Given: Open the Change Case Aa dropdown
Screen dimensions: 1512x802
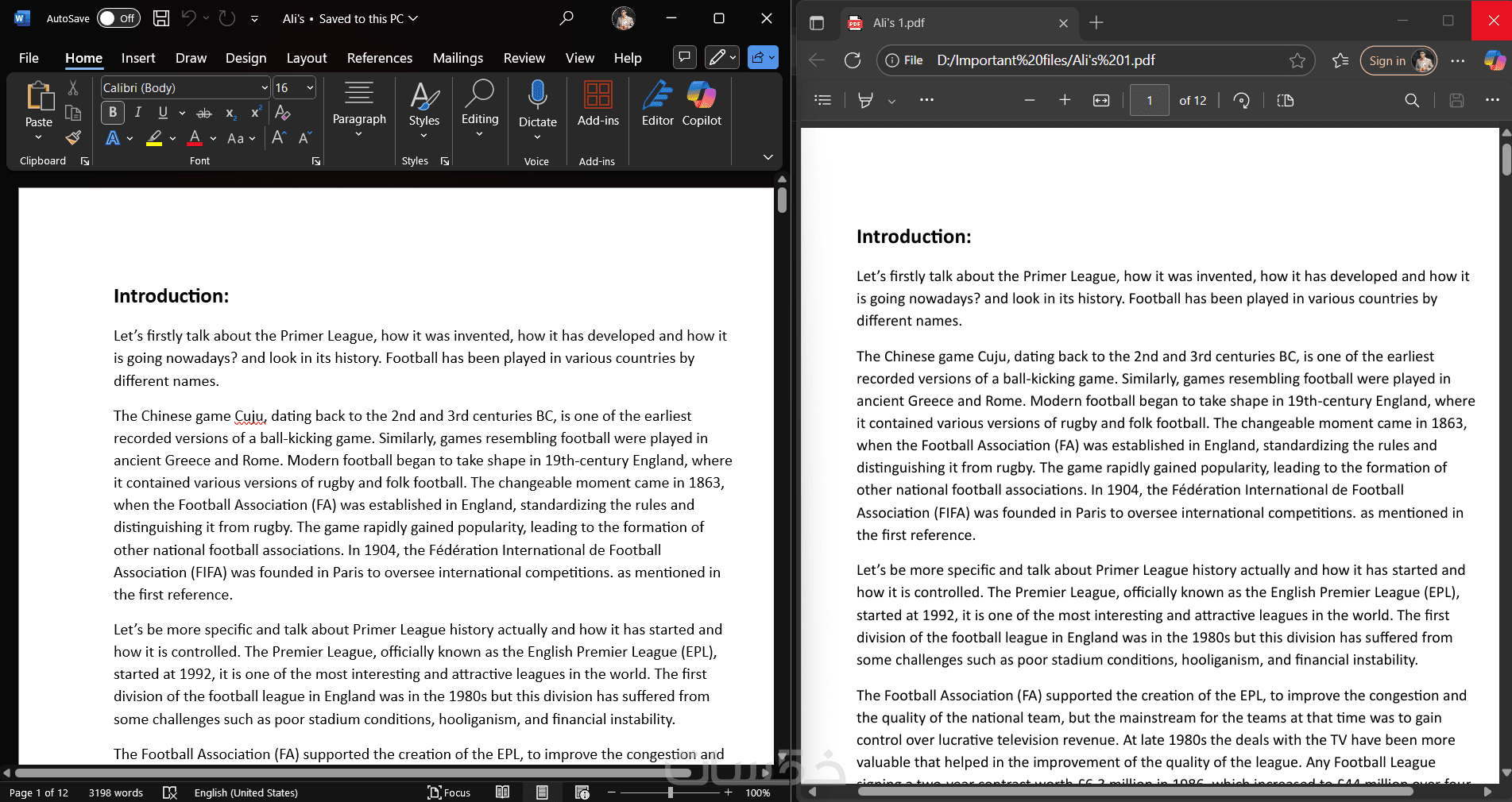Looking at the screenshot, I should coord(241,138).
